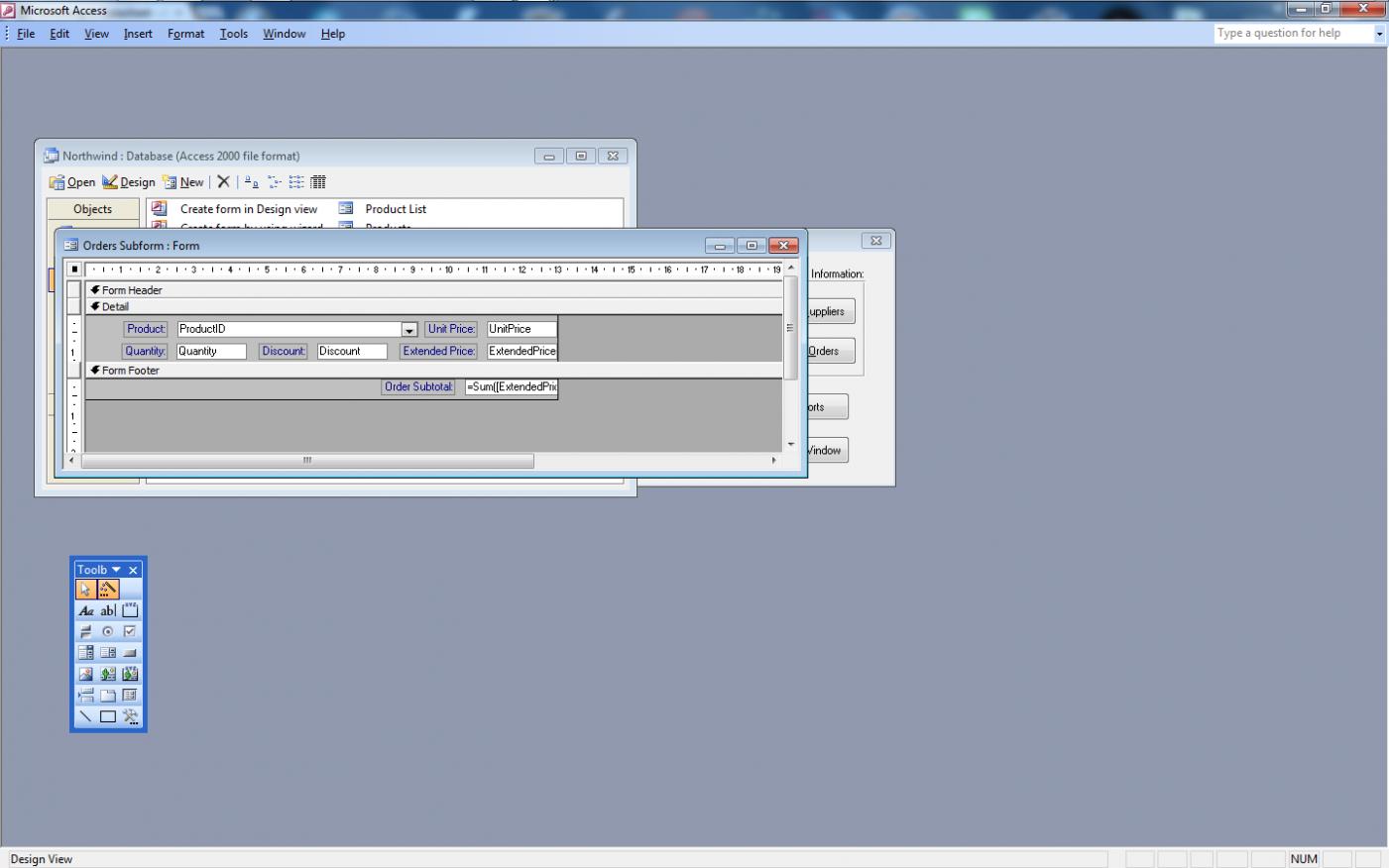Click the form's vertical scrollbar down arrow
This screenshot has width=1389, height=868.
click(791, 444)
